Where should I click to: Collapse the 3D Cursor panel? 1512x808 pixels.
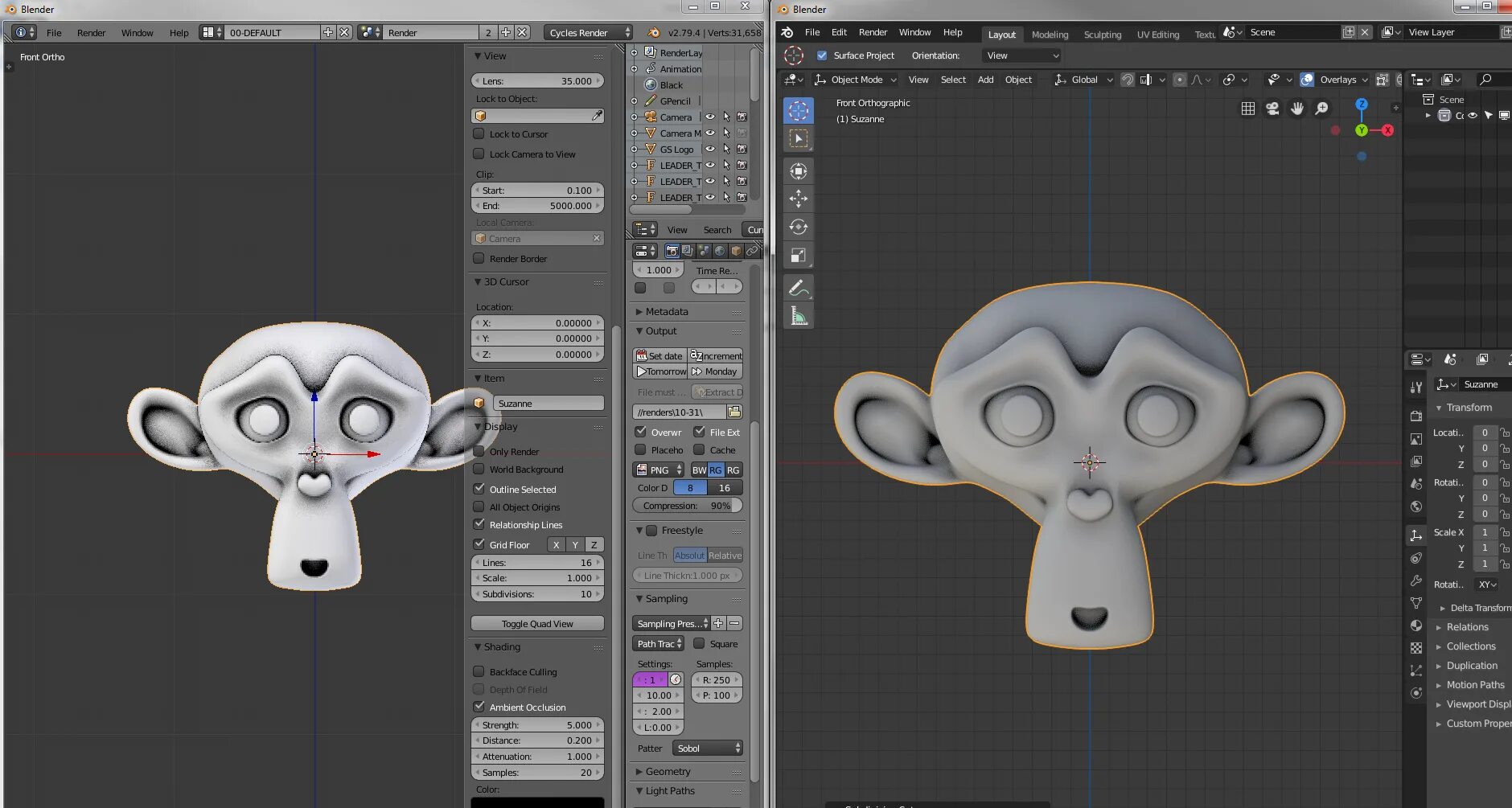pos(478,282)
